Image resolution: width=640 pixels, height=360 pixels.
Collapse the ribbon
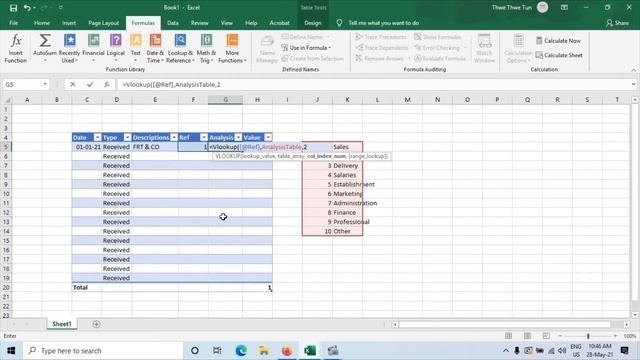click(633, 70)
